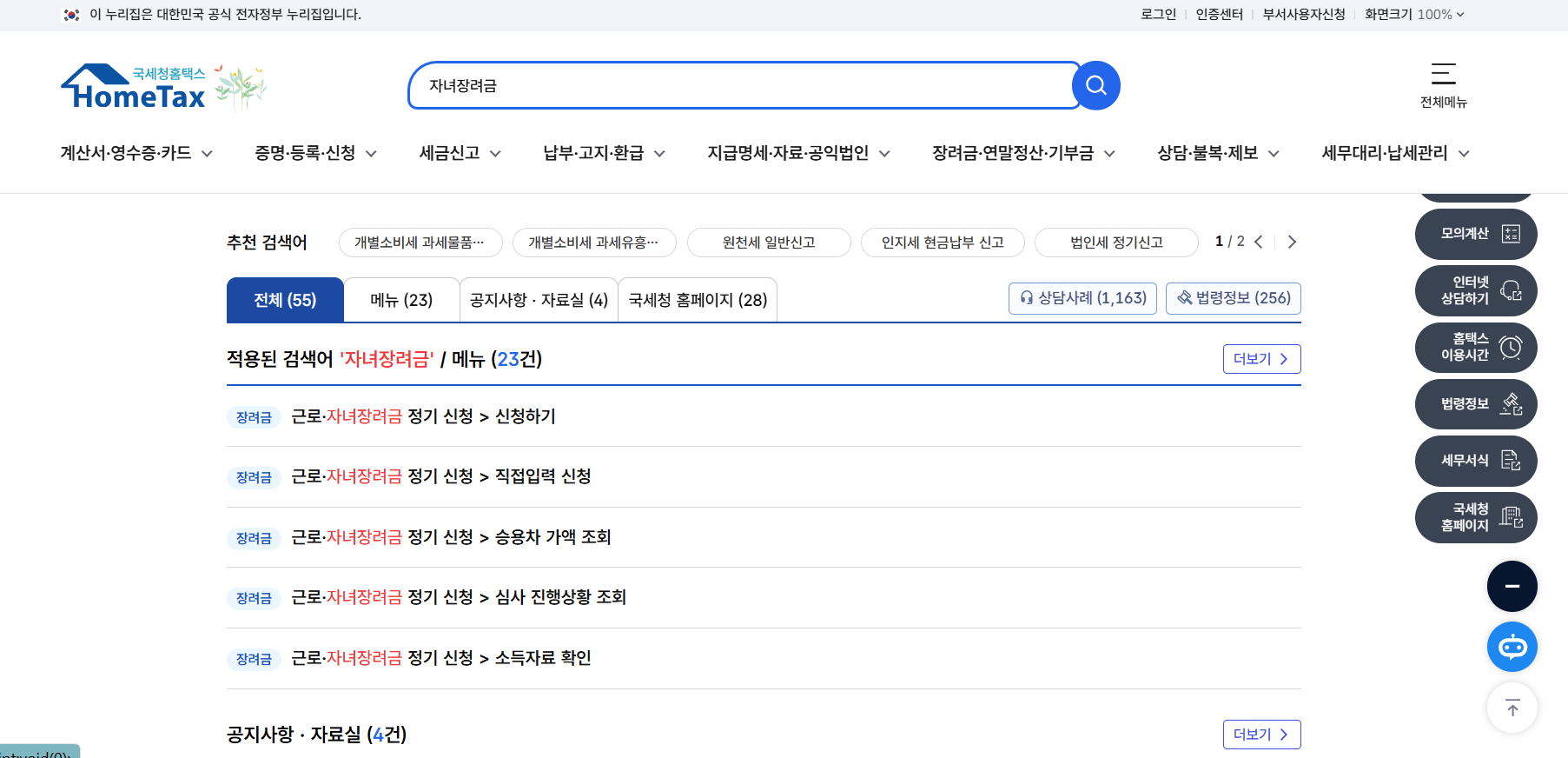This screenshot has width=1568, height=758.
Task: Open the 모의계산 quick menu
Action: coord(1476,234)
